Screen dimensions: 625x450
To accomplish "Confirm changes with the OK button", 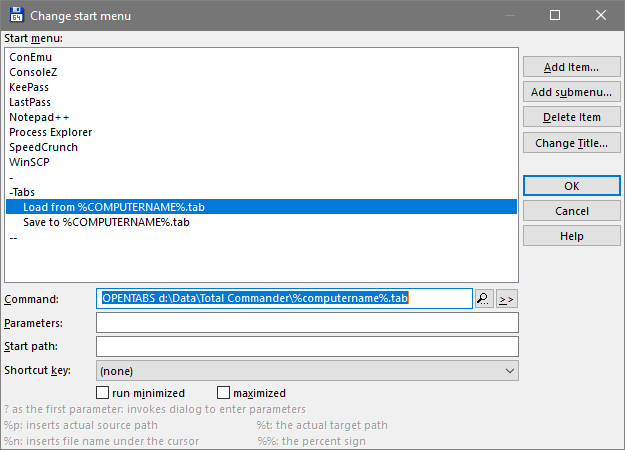I will coord(571,186).
